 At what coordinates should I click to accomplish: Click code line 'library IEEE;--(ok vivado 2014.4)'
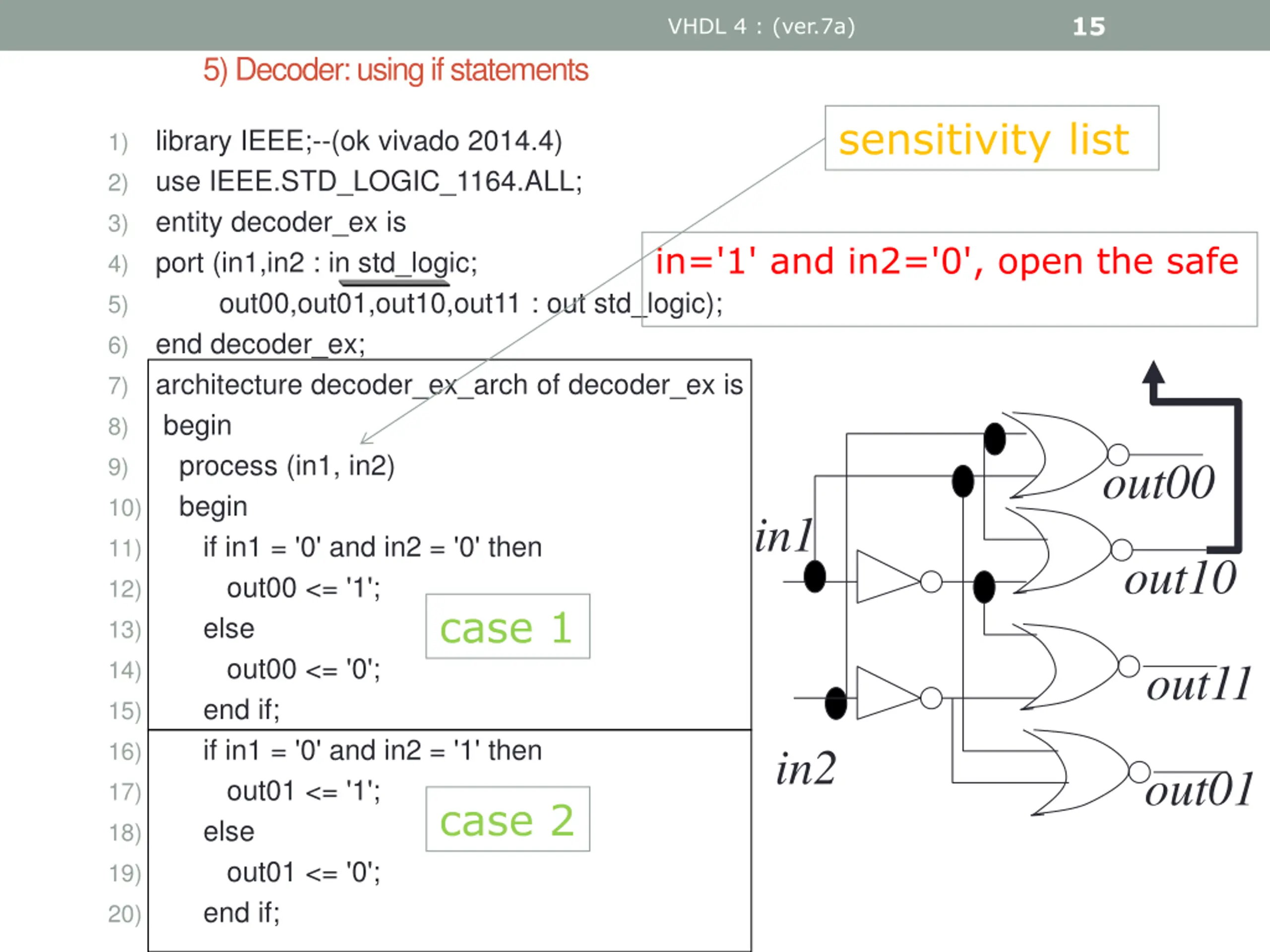click(x=359, y=142)
